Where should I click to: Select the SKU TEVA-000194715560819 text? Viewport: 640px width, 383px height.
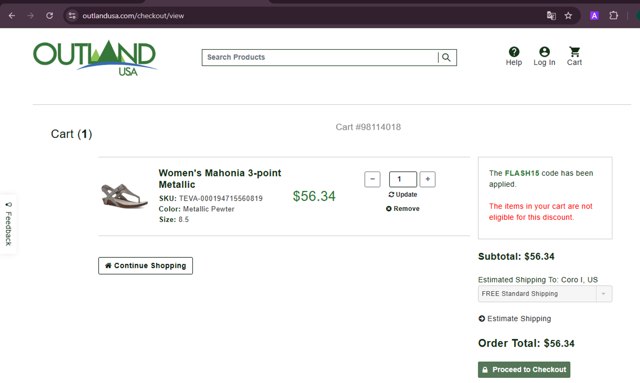211,198
